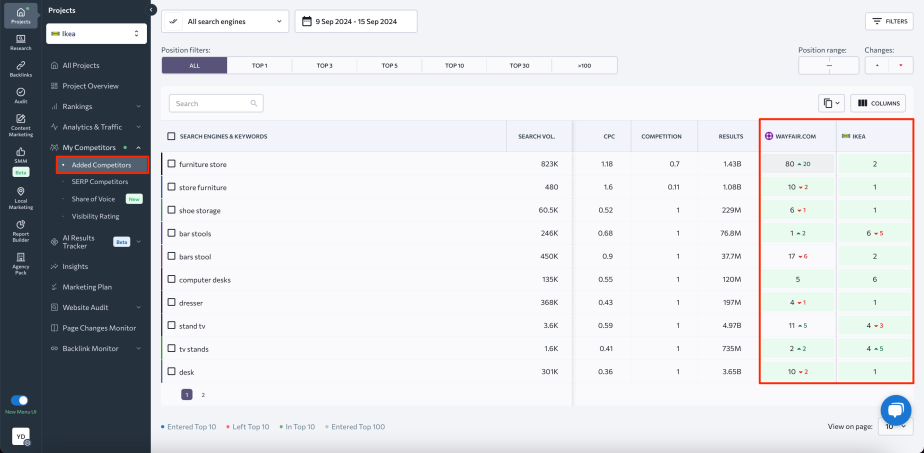This screenshot has height=453, width=924.
Task: Open the Research section icon
Action: (x=20, y=41)
